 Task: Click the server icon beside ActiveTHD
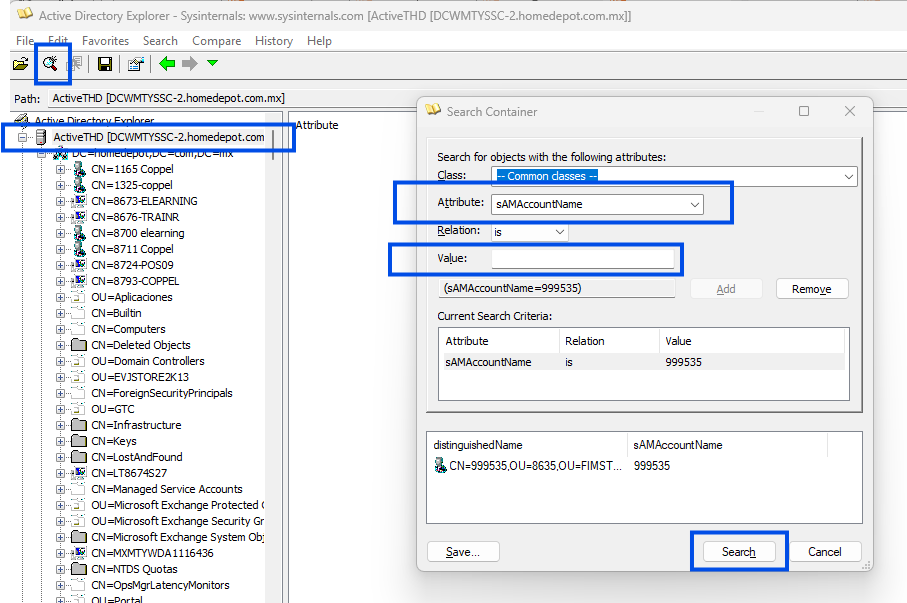[40, 137]
